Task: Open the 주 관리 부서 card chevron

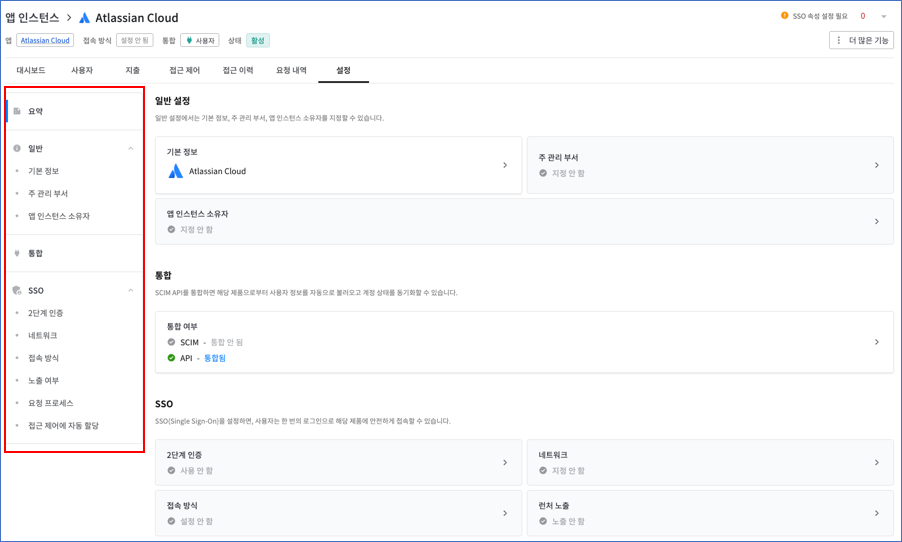Action: click(x=877, y=165)
